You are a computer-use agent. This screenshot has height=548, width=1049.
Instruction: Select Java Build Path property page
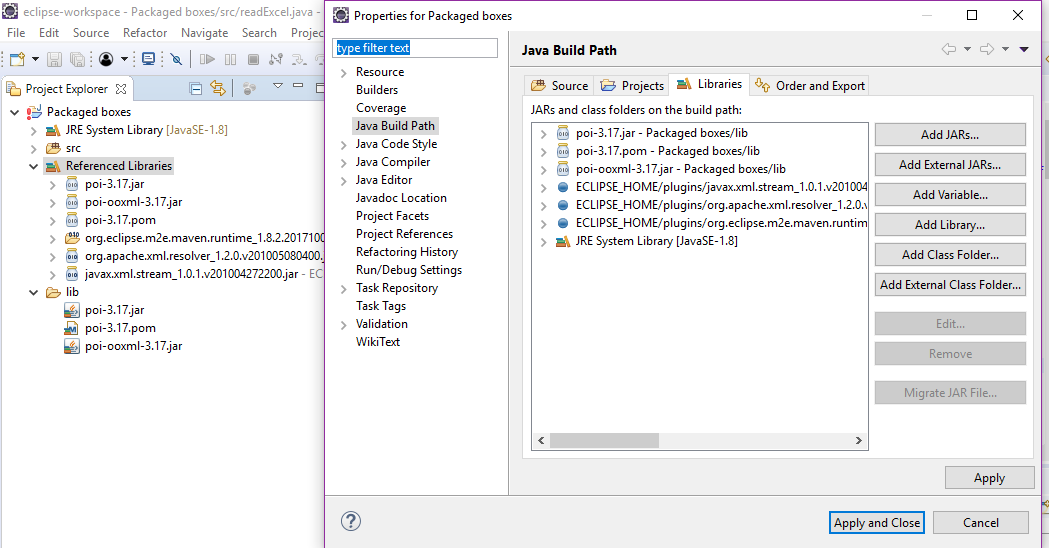click(x=395, y=126)
